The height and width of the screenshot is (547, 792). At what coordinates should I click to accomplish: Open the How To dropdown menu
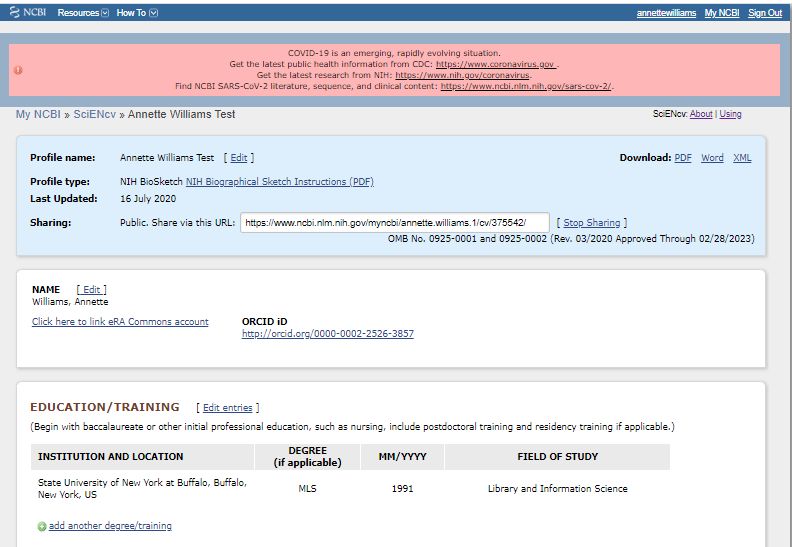coord(137,13)
